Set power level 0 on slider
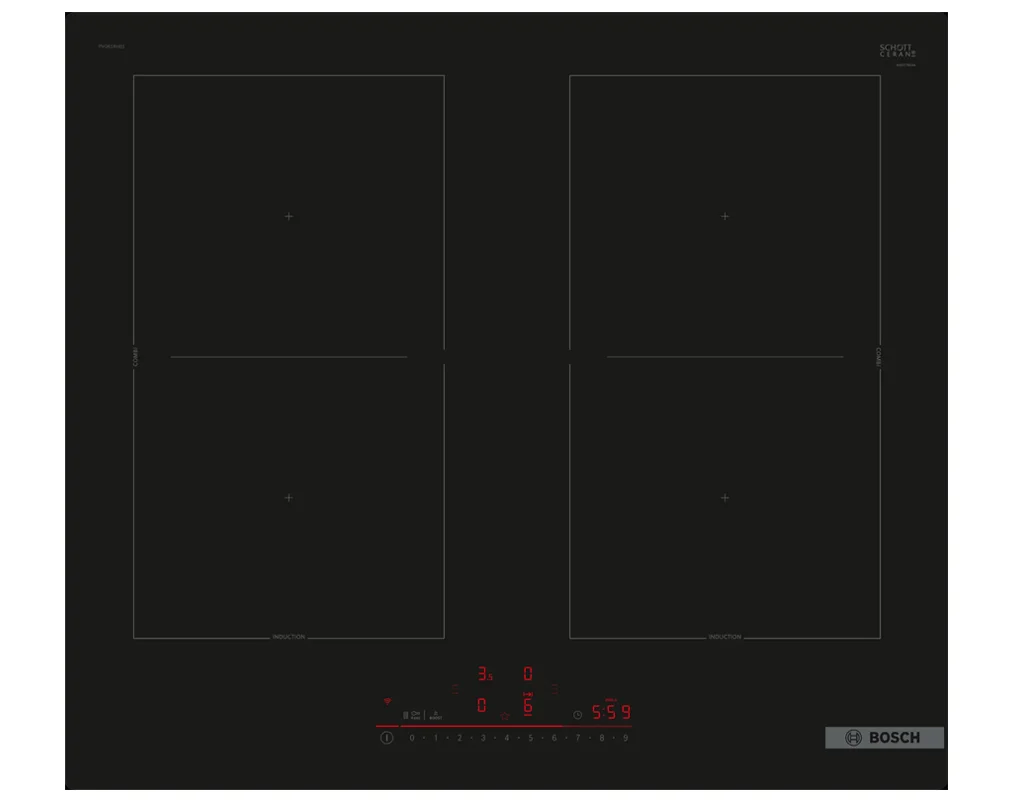 point(412,738)
